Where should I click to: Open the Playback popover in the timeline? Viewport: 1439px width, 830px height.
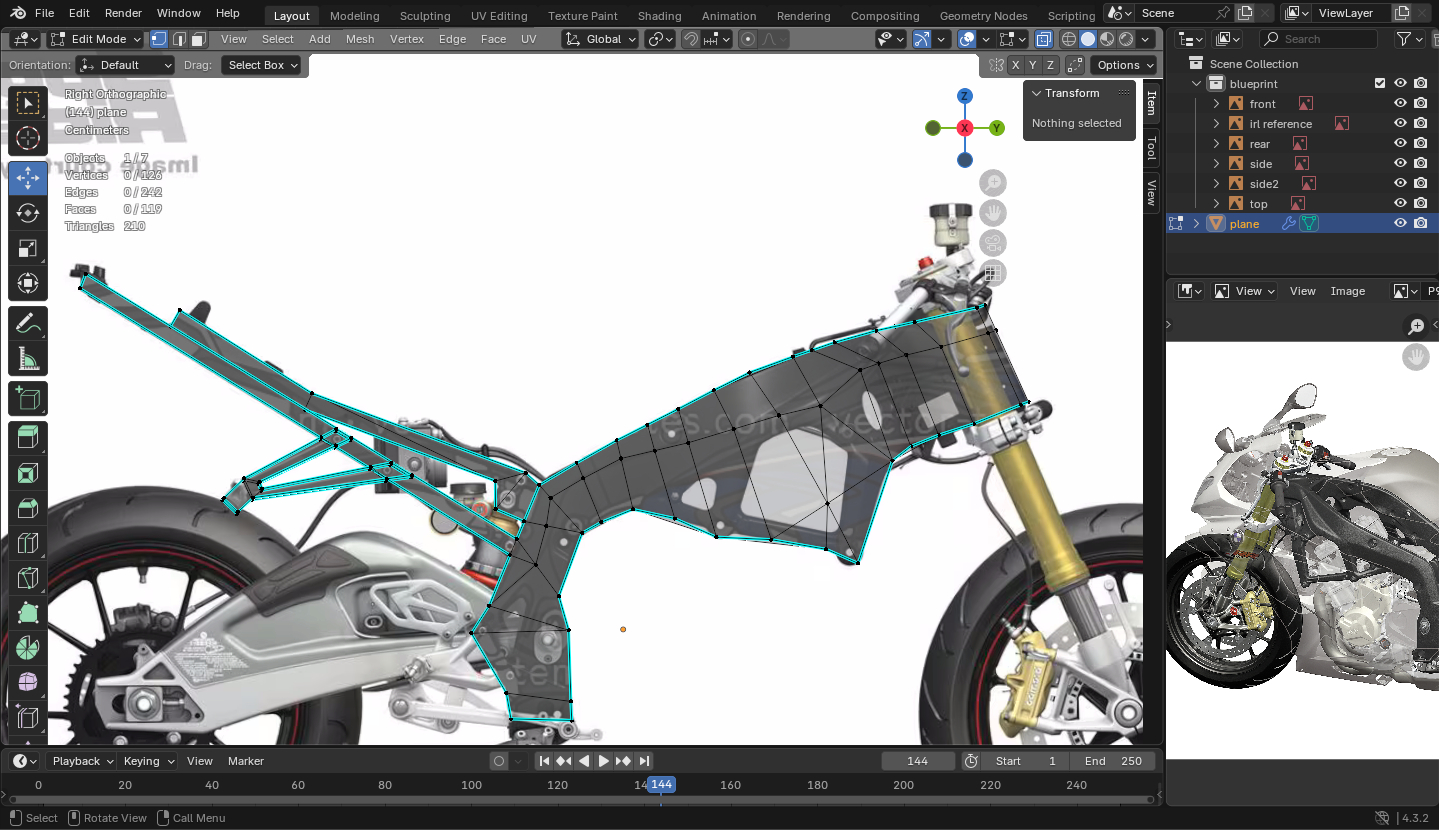click(x=82, y=761)
